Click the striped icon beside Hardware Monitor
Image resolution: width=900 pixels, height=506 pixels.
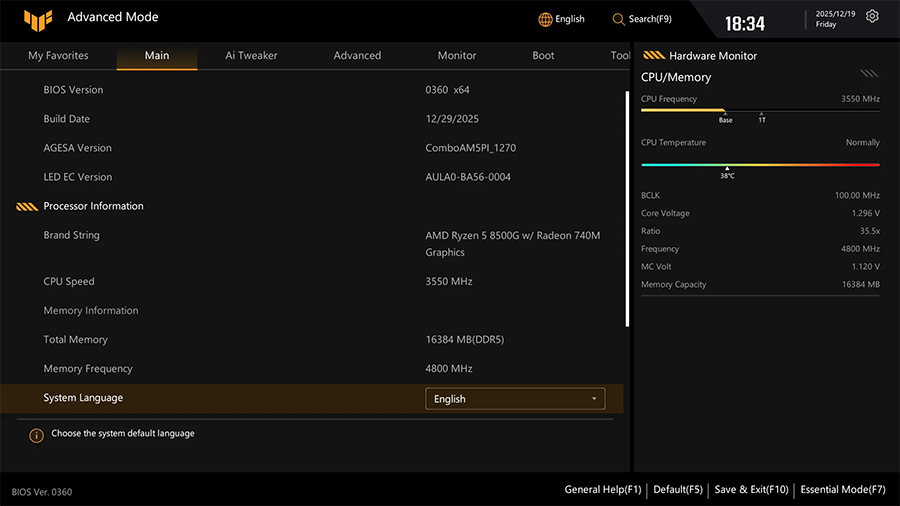[x=654, y=56]
